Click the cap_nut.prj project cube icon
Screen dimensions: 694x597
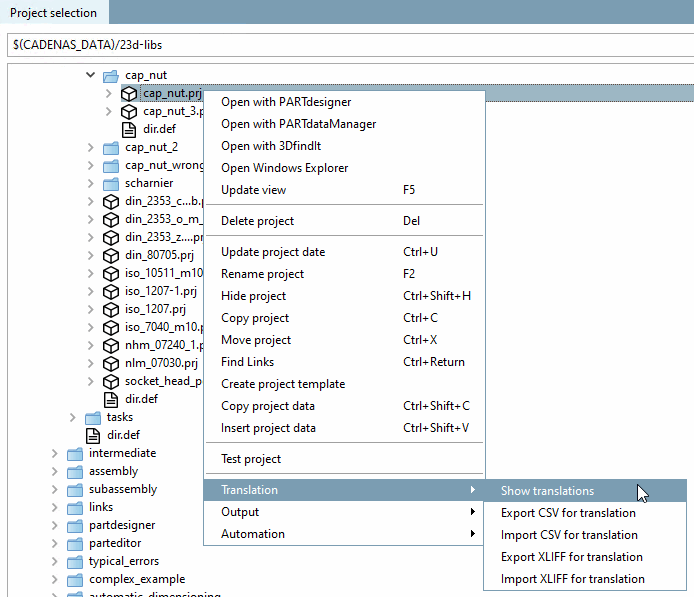(128, 93)
